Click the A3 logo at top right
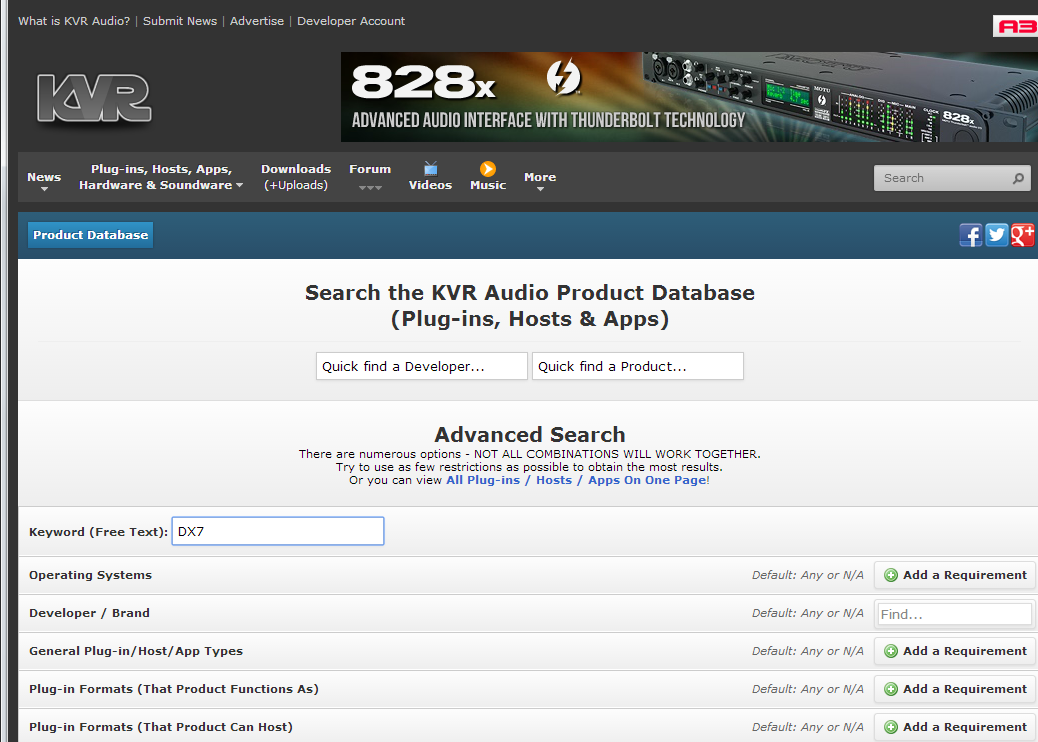 coord(1015,26)
